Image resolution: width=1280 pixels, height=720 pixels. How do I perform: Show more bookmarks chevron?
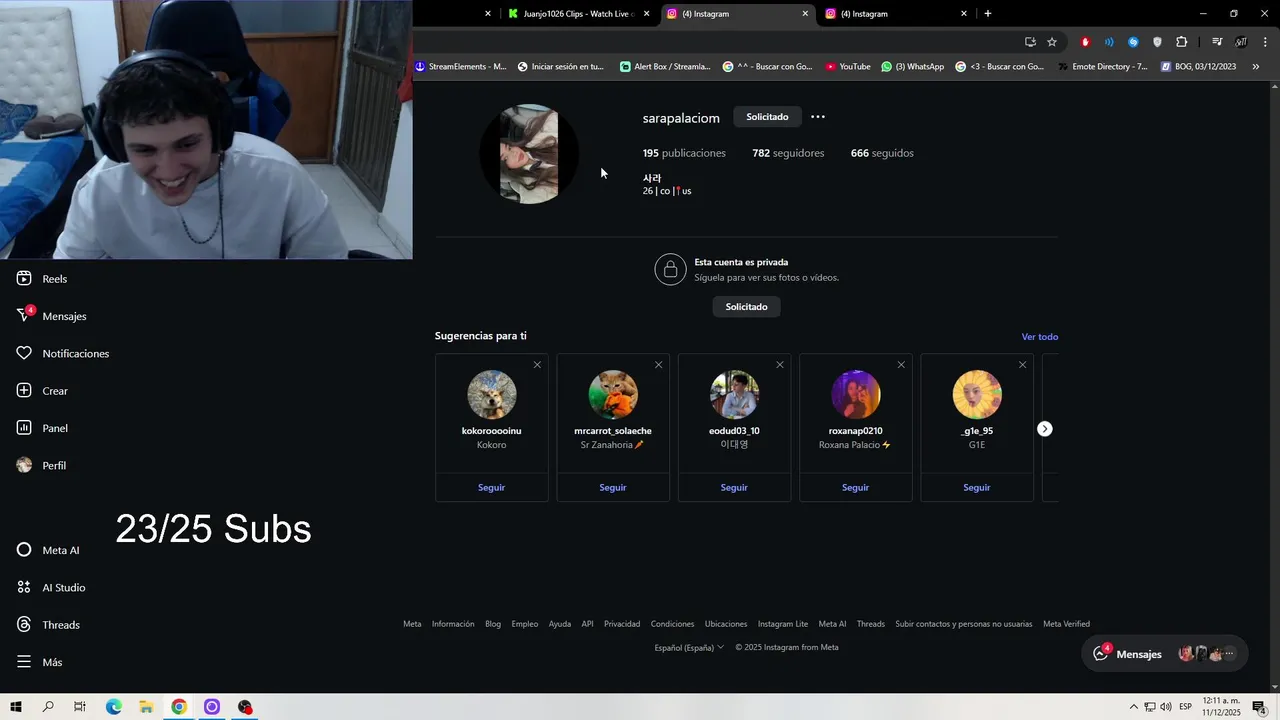click(1256, 67)
